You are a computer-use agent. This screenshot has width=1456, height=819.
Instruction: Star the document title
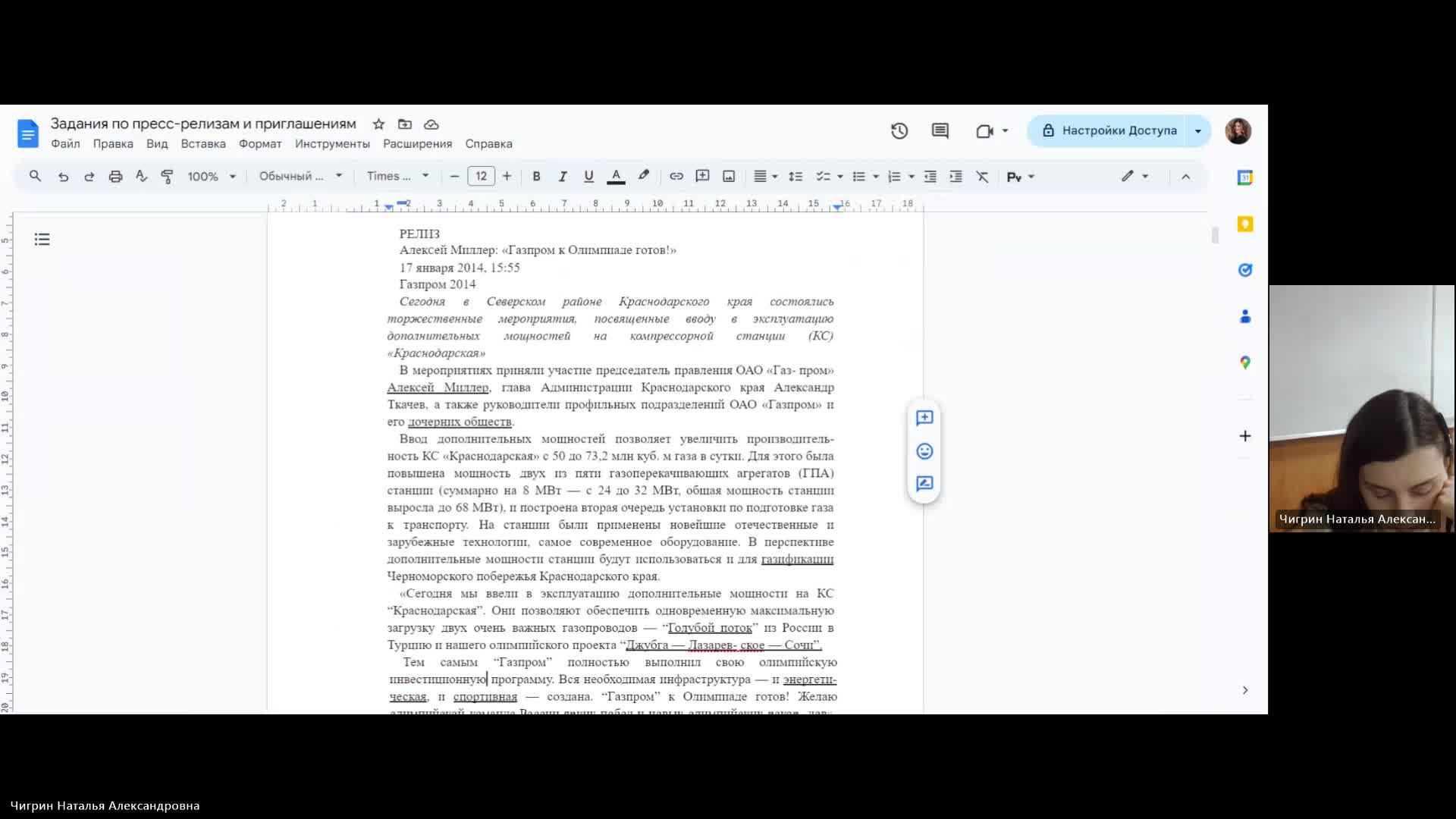(378, 124)
